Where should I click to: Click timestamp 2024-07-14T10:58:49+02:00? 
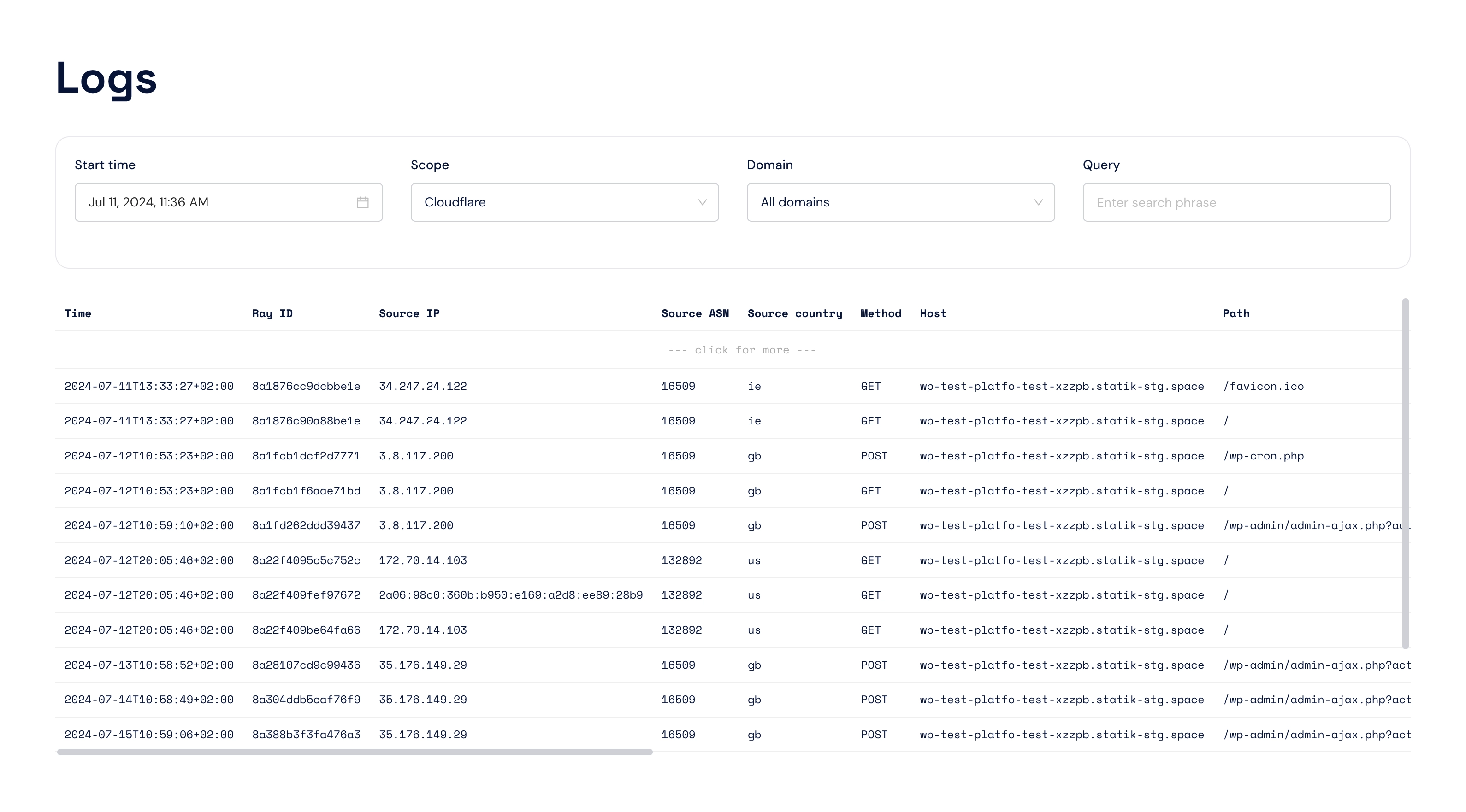149,700
